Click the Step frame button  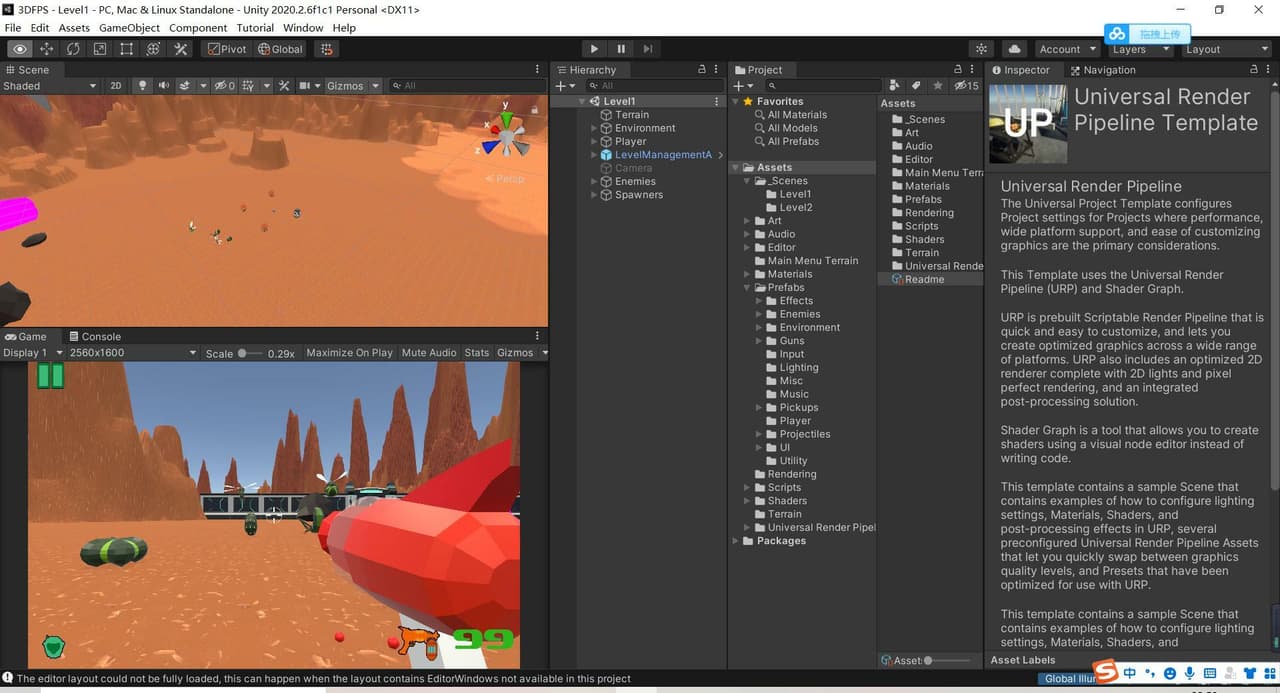click(x=648, y=49)
